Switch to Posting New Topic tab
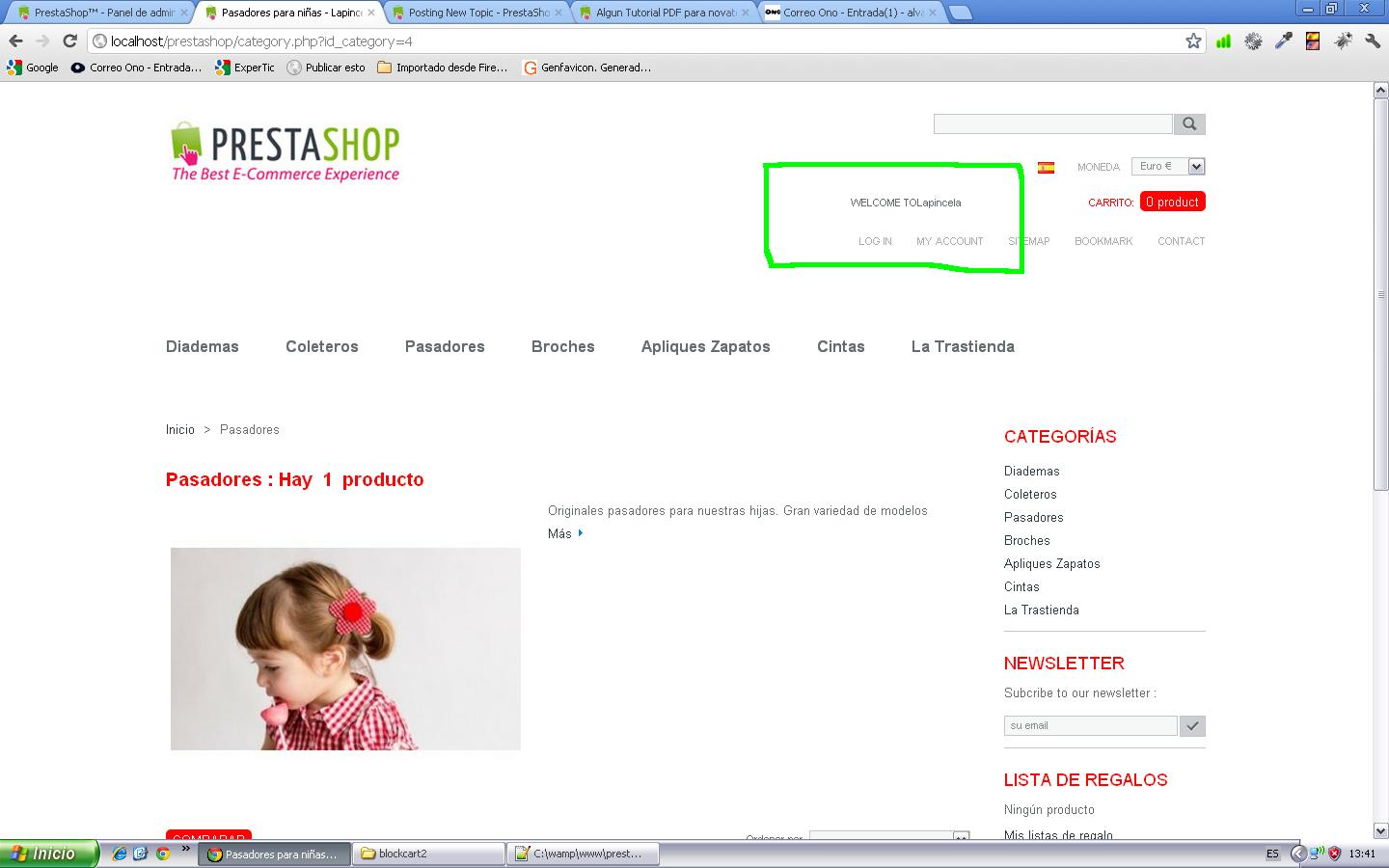The height and width of the screenshot is (868, 1389). click(x=478, y=13)
